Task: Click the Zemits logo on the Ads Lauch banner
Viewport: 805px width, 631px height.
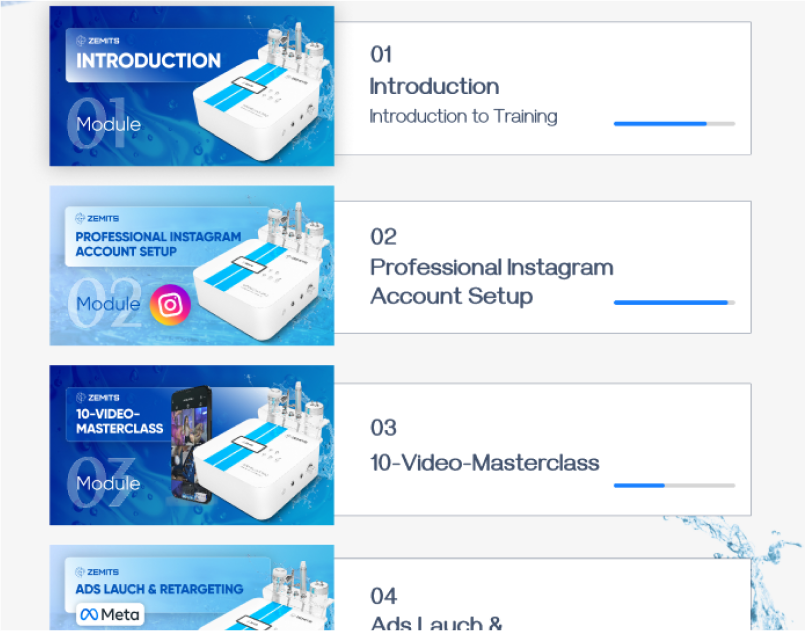Action: click(97, 572)
